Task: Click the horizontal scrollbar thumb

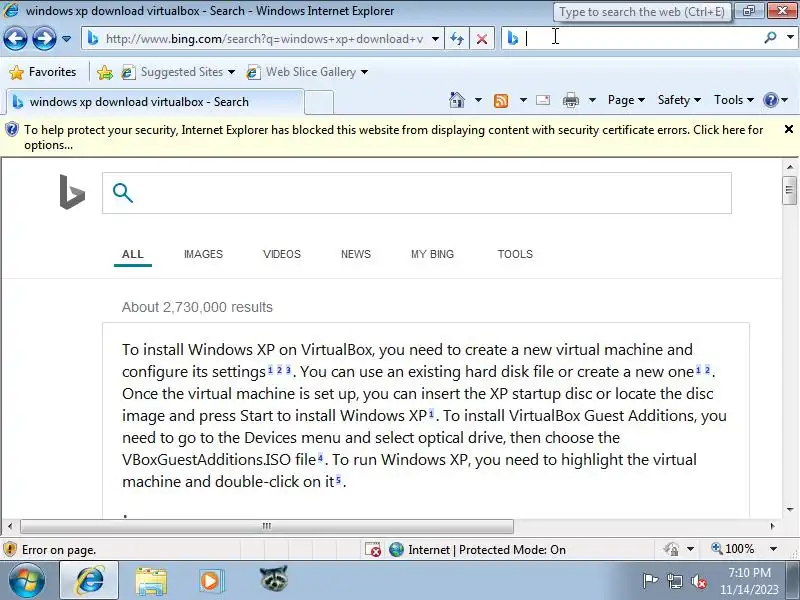Action: 266,526
